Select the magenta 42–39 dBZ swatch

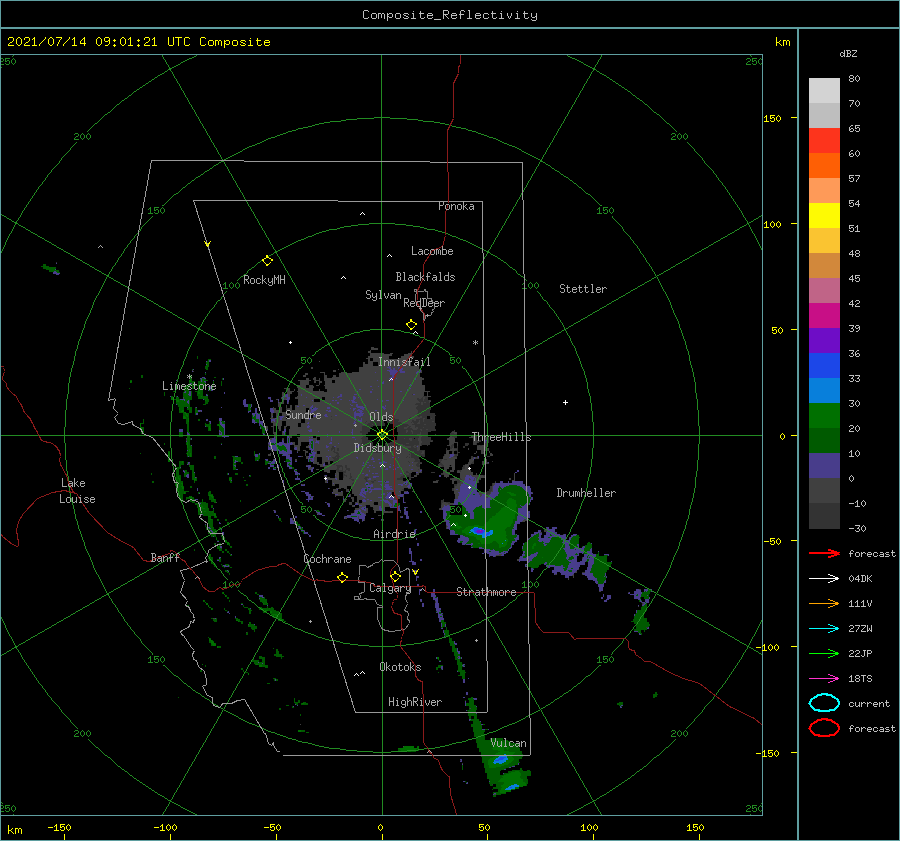coord(824,315)
